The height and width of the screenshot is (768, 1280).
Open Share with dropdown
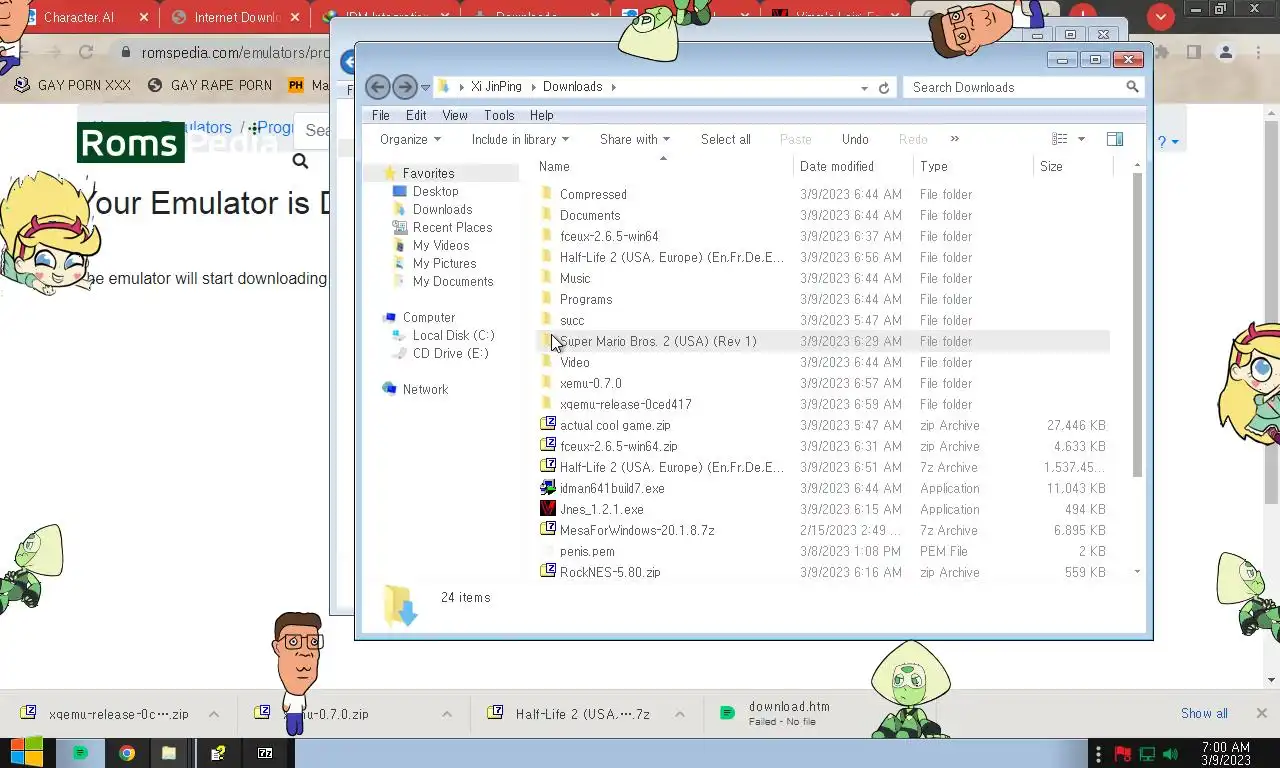click(x=635, y=139)
